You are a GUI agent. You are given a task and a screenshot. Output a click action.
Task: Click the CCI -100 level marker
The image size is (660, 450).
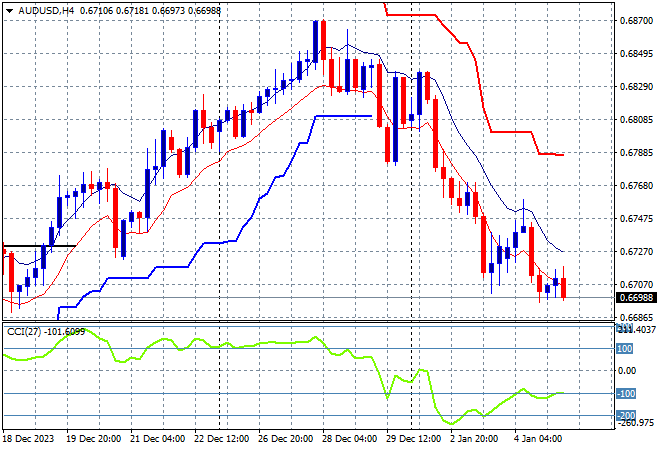pyautogui.click(x=626, y=394)
